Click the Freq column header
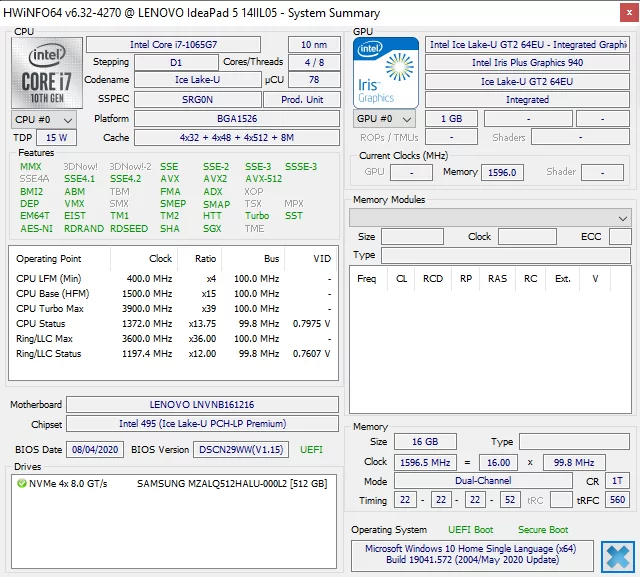This screenshot has height=577, width=640. 367,279
